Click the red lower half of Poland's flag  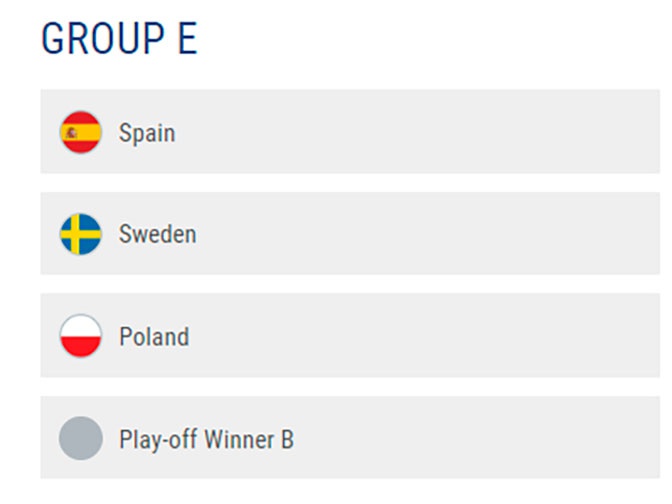(81, 346)
